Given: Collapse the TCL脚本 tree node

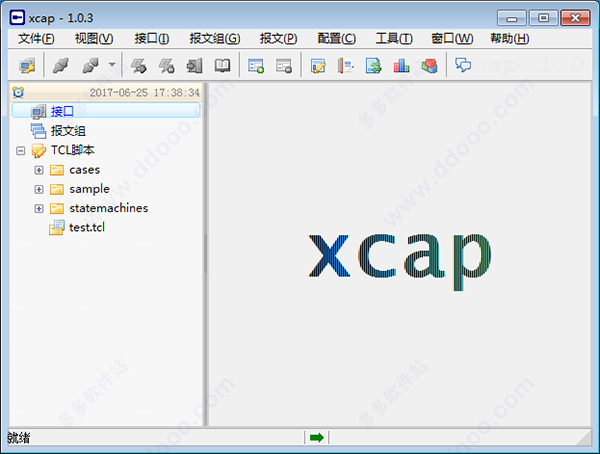Looking at the screenshot, I should [x=20, y=150].
